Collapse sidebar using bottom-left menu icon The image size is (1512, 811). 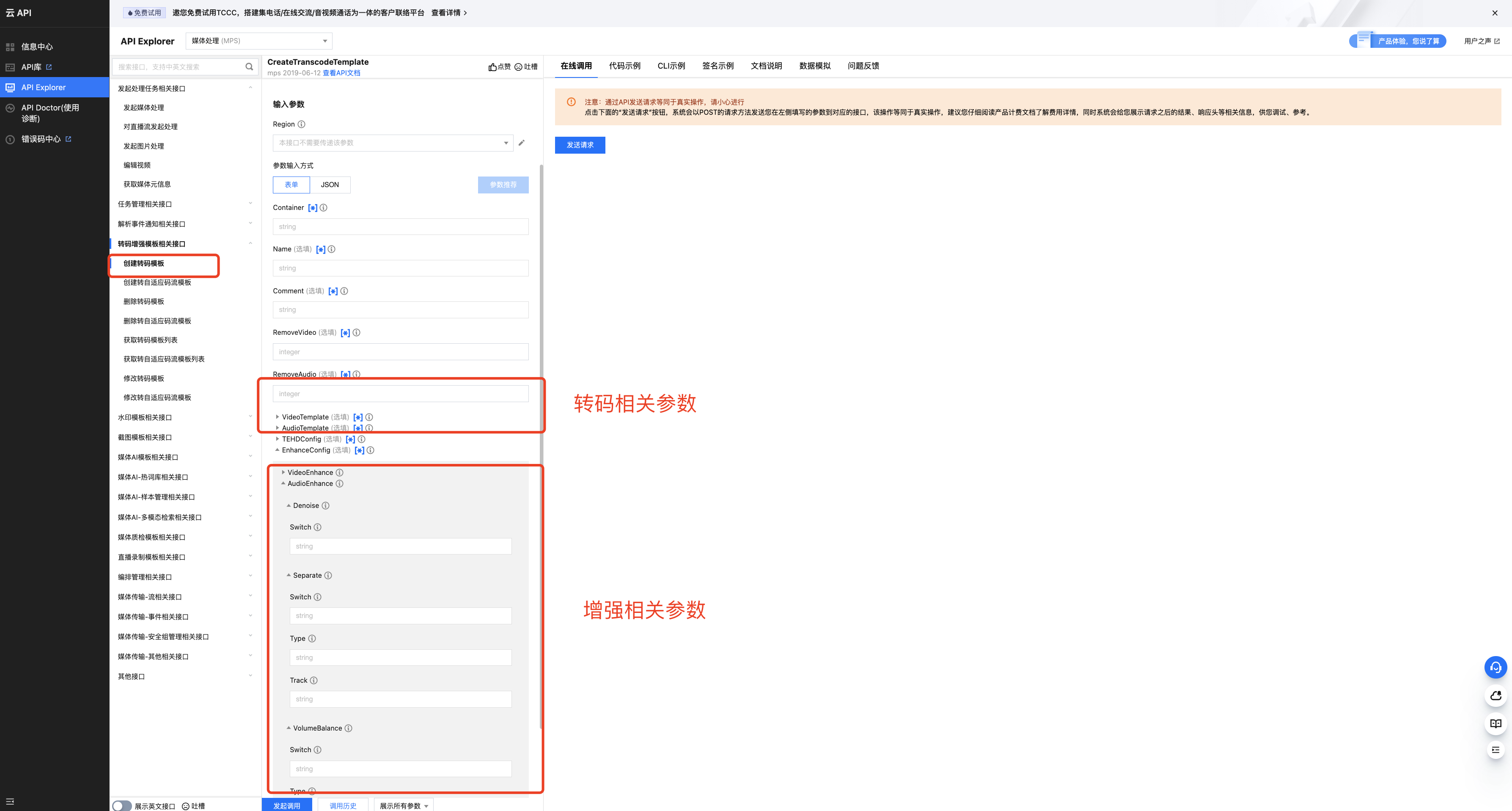(10, 801)
